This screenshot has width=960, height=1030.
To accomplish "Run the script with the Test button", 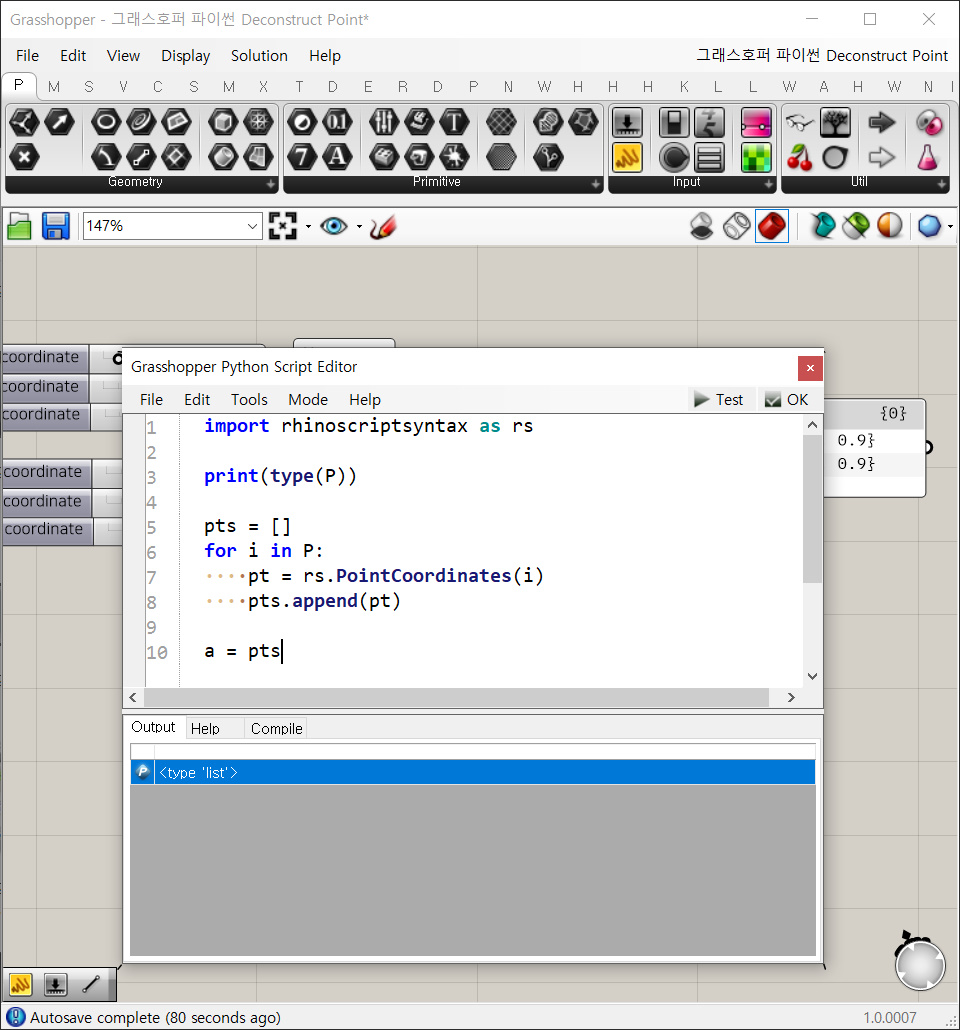I will click(720, 399).
